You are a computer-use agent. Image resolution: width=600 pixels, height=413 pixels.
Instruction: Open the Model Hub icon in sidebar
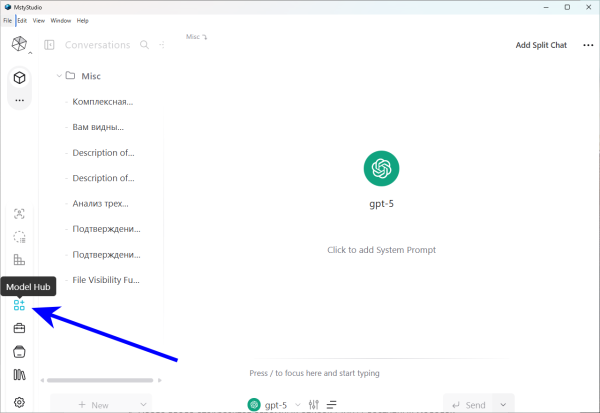[19, 305]
